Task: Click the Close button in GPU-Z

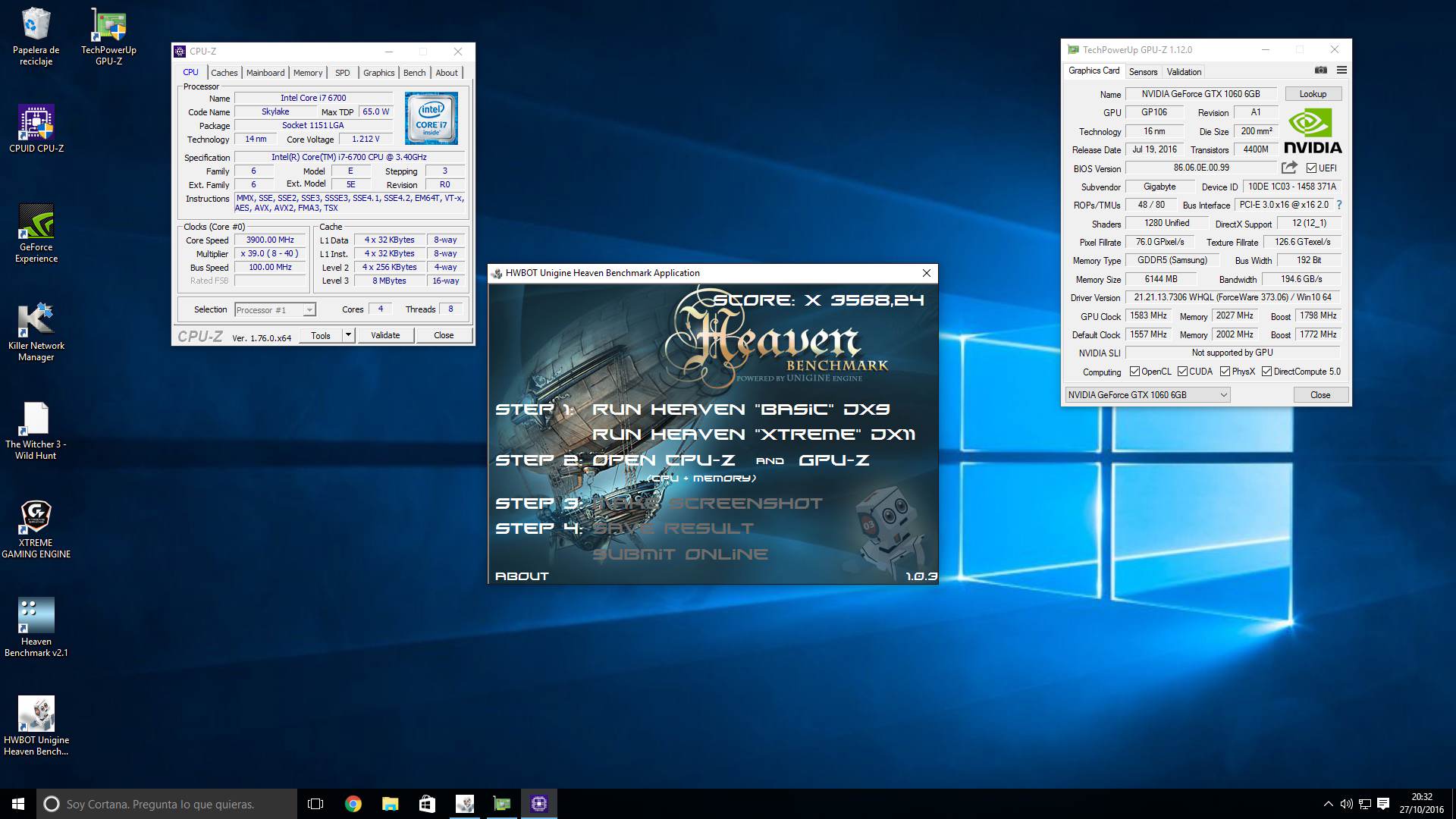Action: 1320,395
